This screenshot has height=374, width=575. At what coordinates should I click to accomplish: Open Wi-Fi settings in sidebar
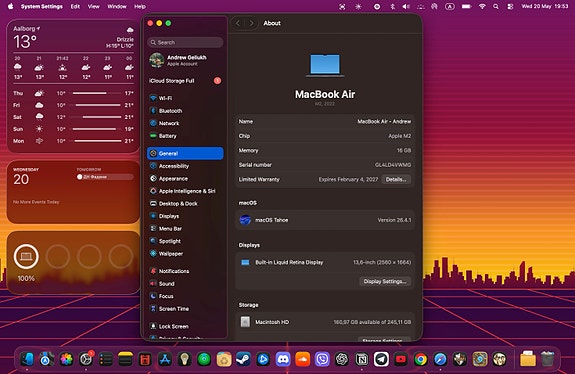tap(185, 98)
